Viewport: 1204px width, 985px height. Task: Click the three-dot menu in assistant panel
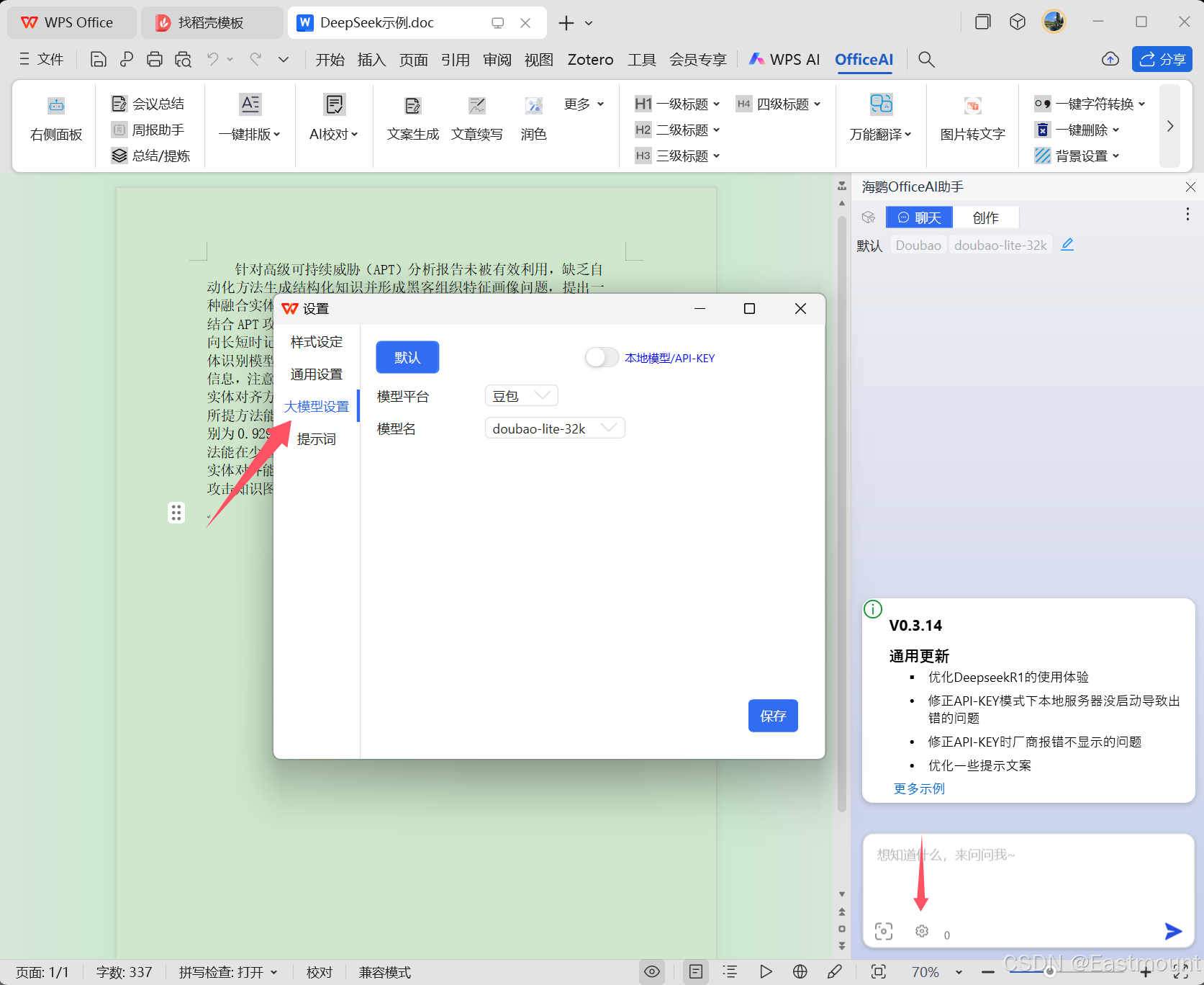click(1187, 215)
